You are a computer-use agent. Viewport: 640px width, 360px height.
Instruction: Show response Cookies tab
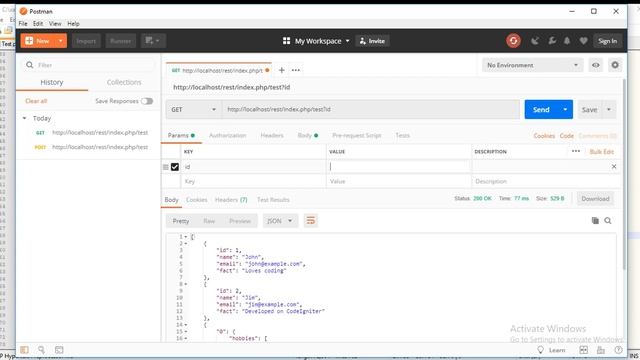tap(196, 200)
